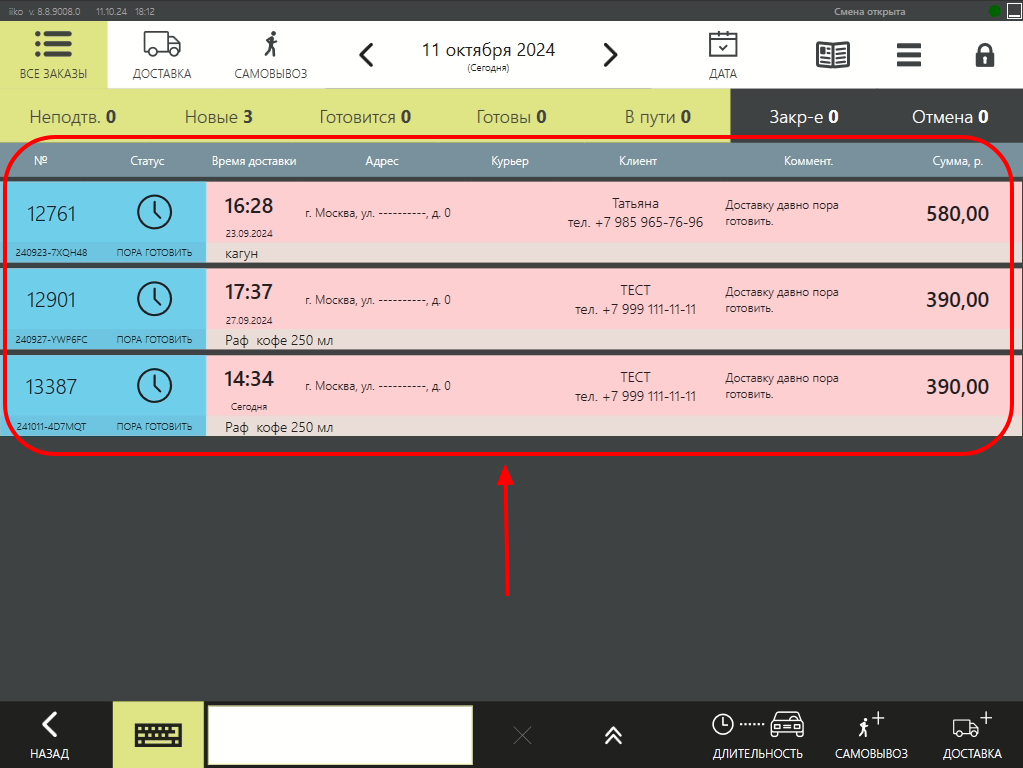Sort by Адрес column header
This screenshot has height=768, width=1023.
(382, 161)
